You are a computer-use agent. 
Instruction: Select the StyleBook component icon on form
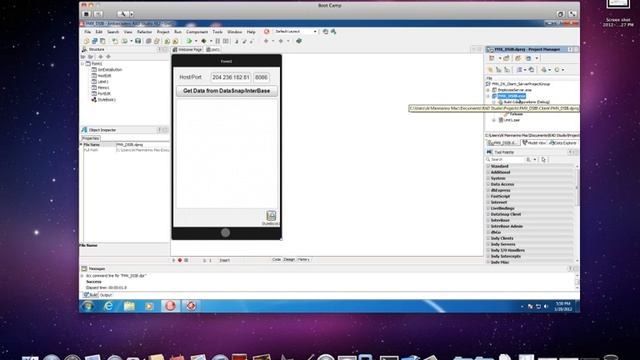[271, 216]
